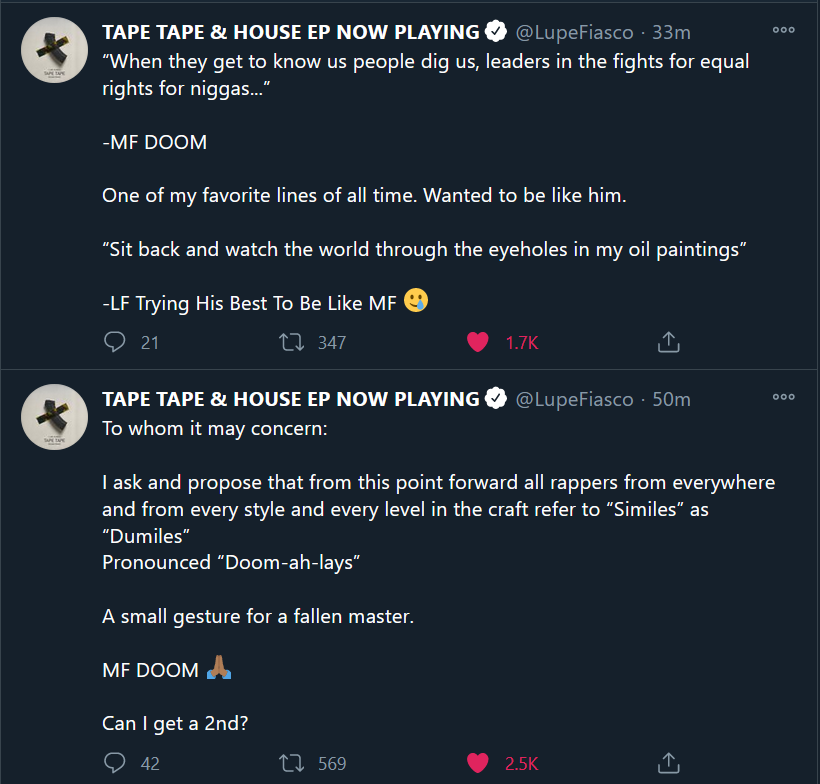Click the bottom tweet's profile avatar
Viewport: 820px width, 784px height.
point(54,417)
